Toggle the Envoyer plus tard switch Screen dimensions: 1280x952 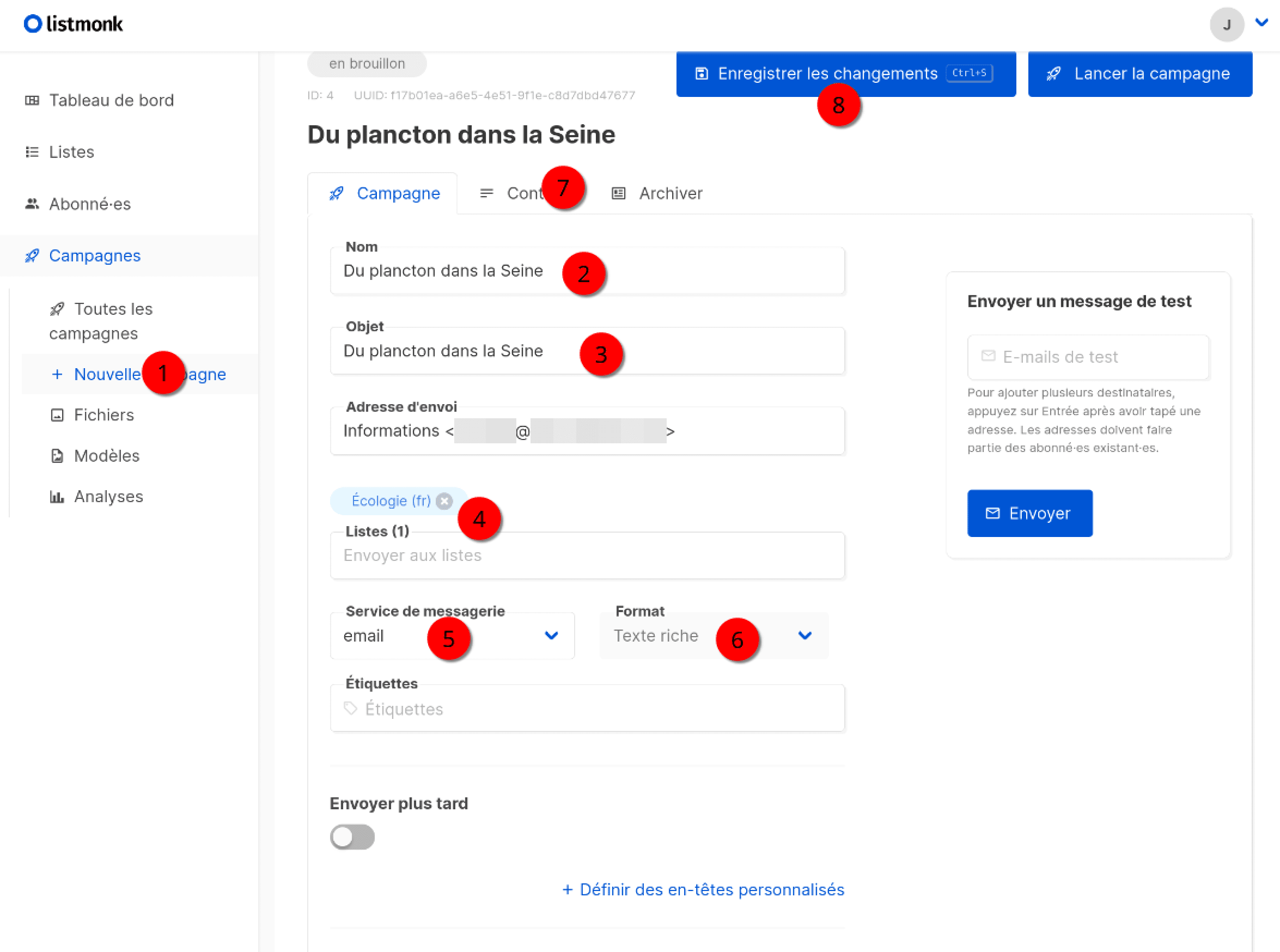[352, 837]
